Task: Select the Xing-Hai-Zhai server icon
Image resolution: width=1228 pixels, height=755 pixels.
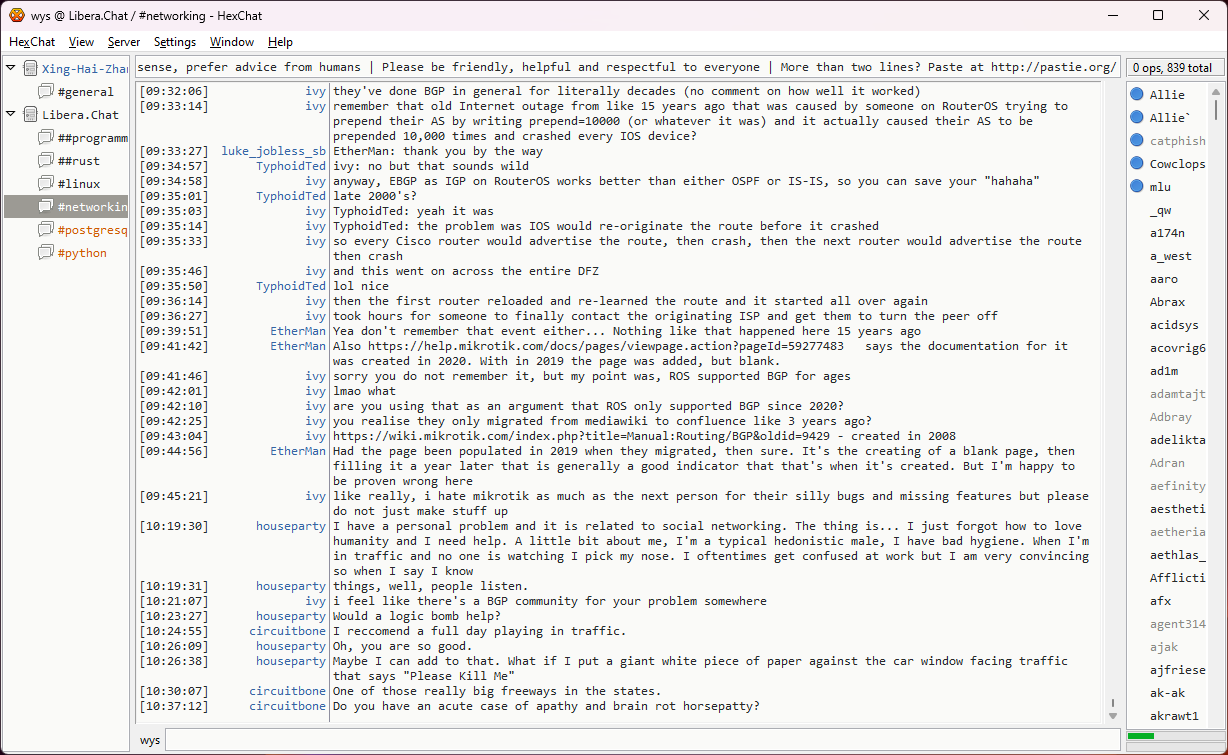Action: coord(30,68)
